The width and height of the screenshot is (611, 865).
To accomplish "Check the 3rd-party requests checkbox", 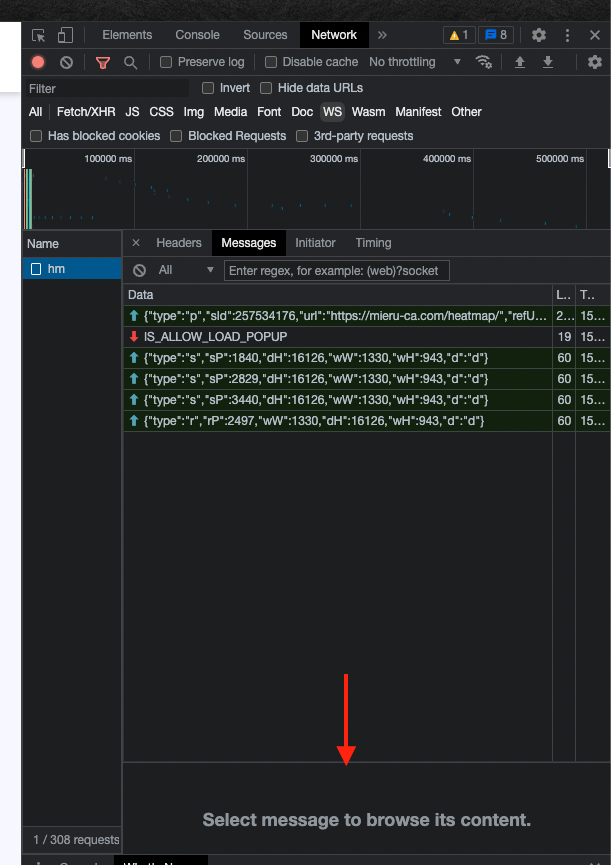I will point(302,136).
